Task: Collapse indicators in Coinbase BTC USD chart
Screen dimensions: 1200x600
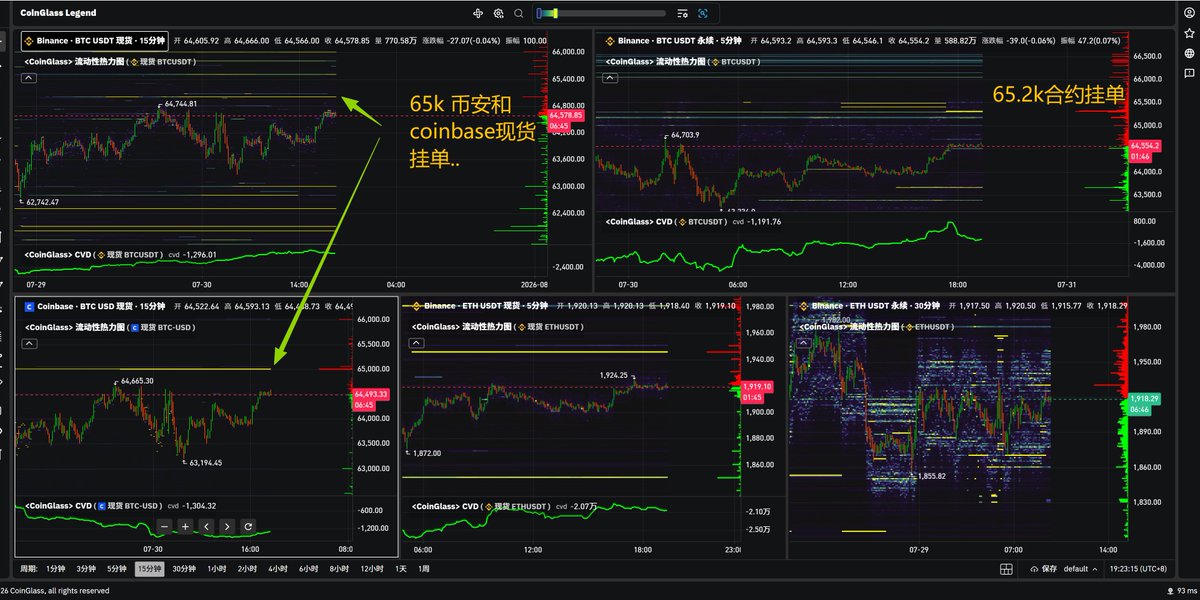Action: click(x=30, y=343)
